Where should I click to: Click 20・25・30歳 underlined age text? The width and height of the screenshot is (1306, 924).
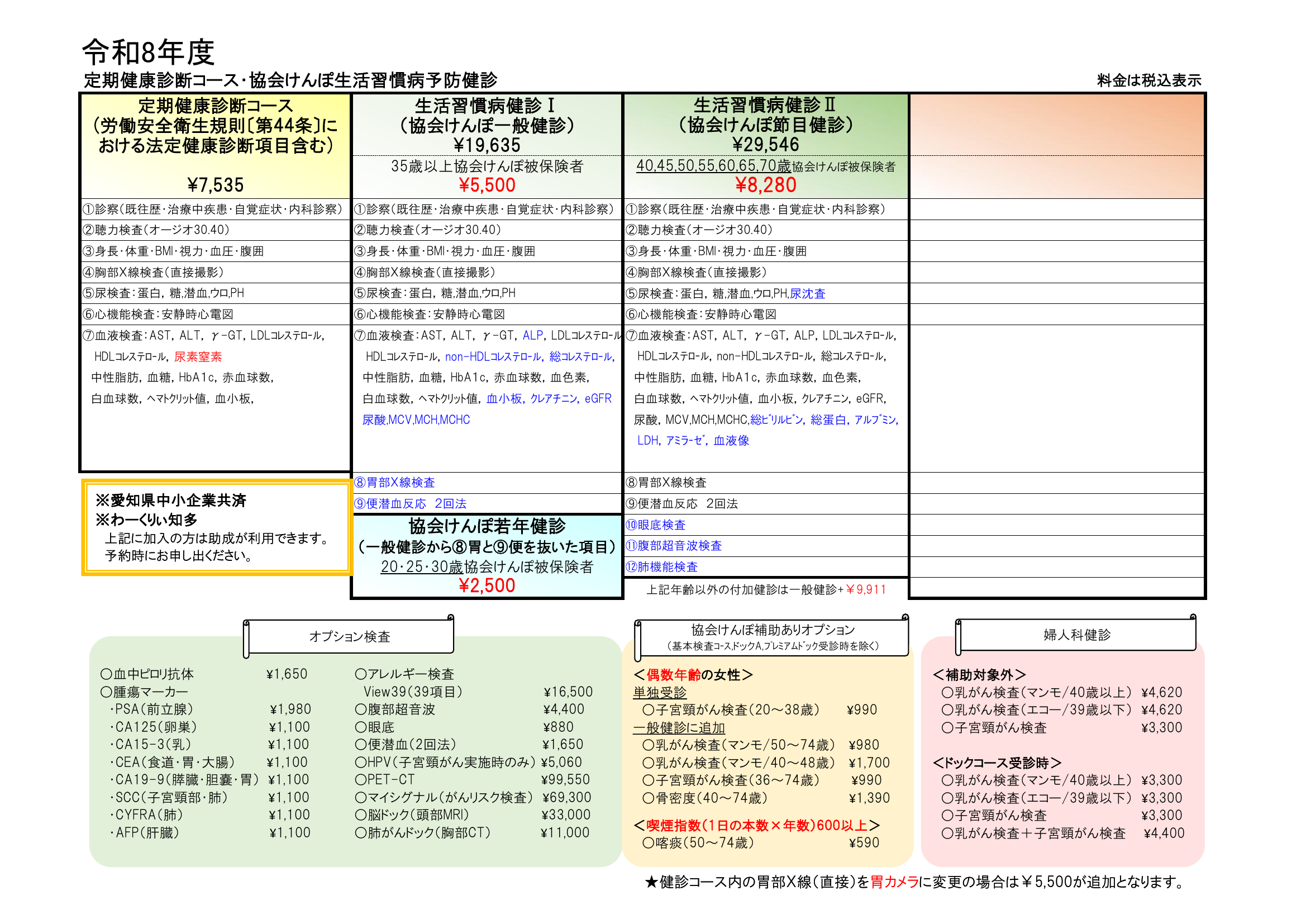422,566
